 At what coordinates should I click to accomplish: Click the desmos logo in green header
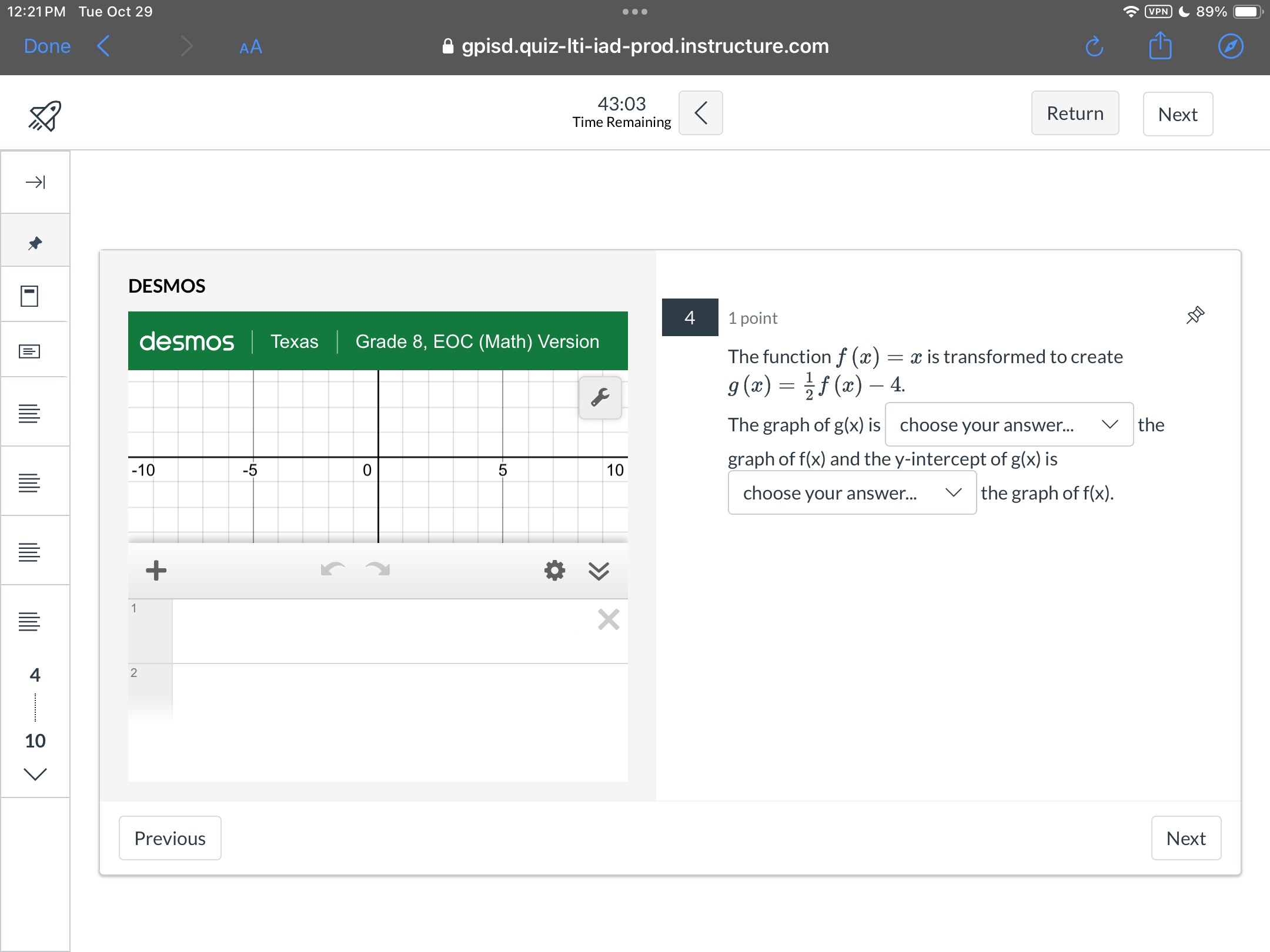click(186, 341)
